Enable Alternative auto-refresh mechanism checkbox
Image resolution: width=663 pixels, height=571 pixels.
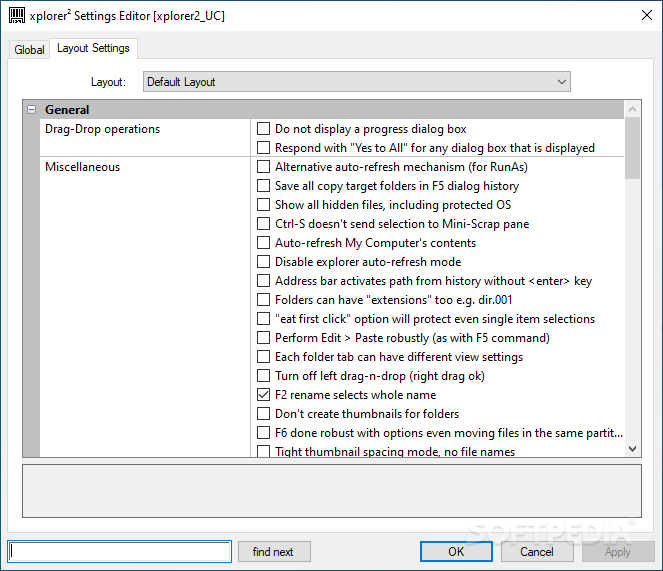263,167
